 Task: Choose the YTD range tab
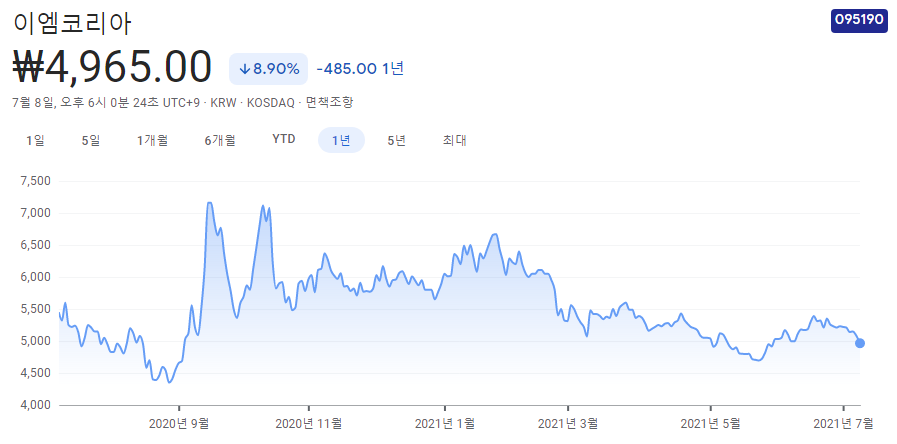pos(284,140)
